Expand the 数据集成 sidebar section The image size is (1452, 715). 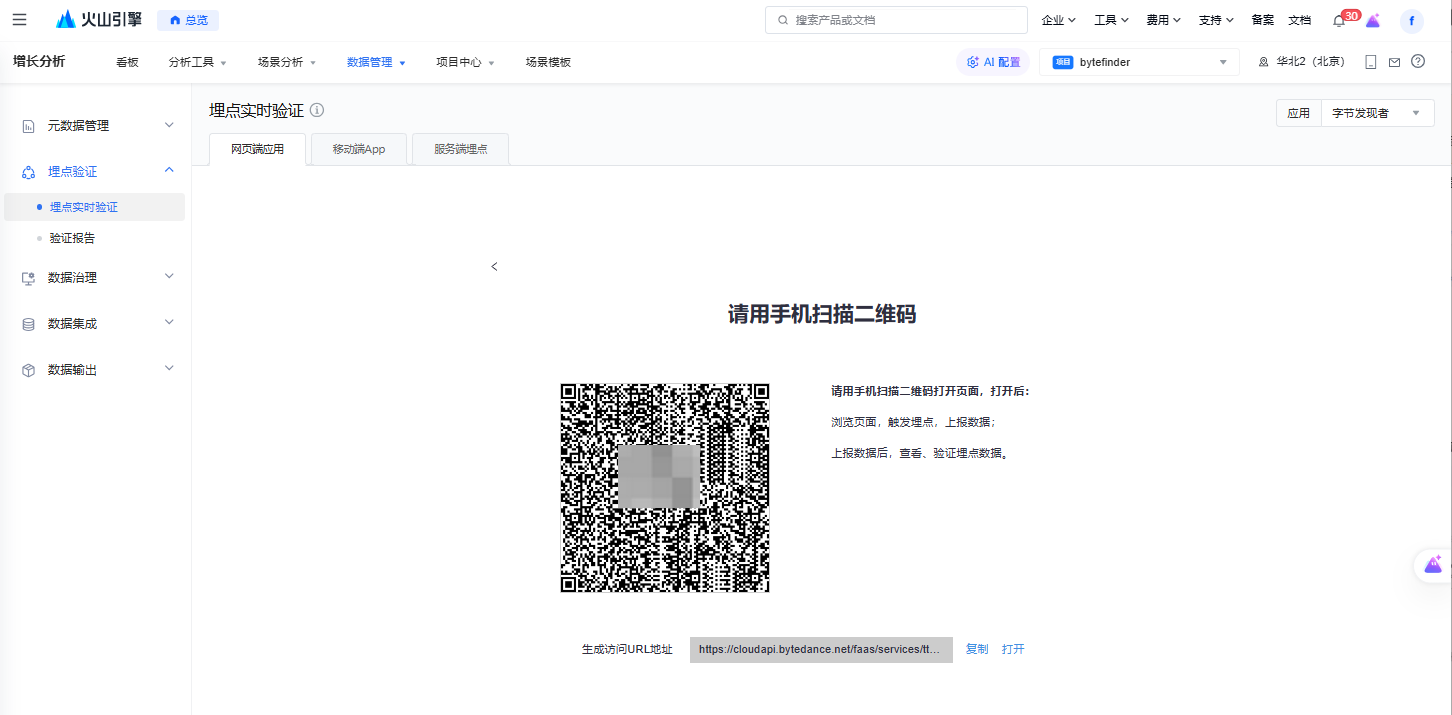(96, 323)
